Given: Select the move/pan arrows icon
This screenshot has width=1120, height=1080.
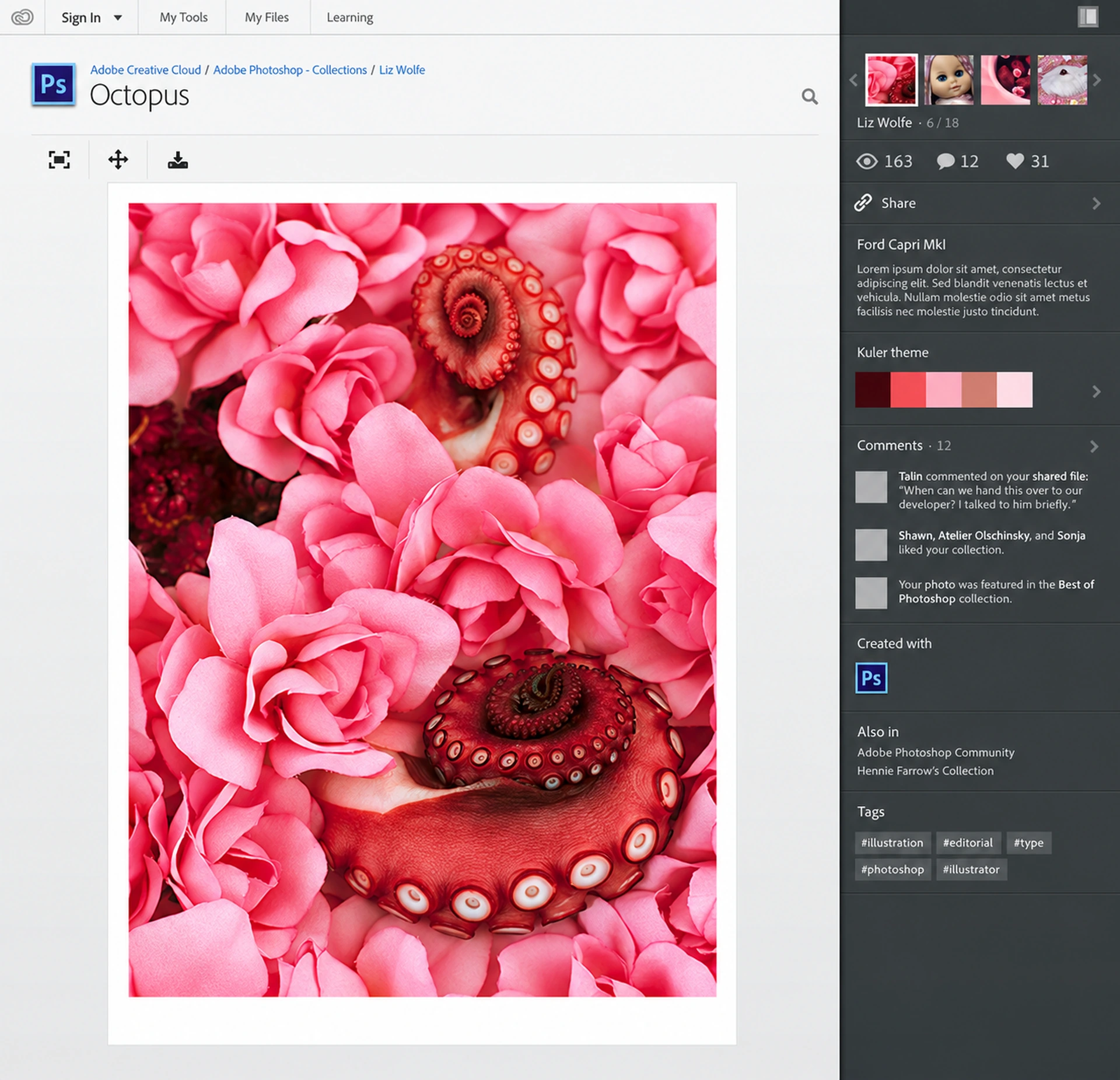Looking at the screenshot, I should (x=118, y=159).
